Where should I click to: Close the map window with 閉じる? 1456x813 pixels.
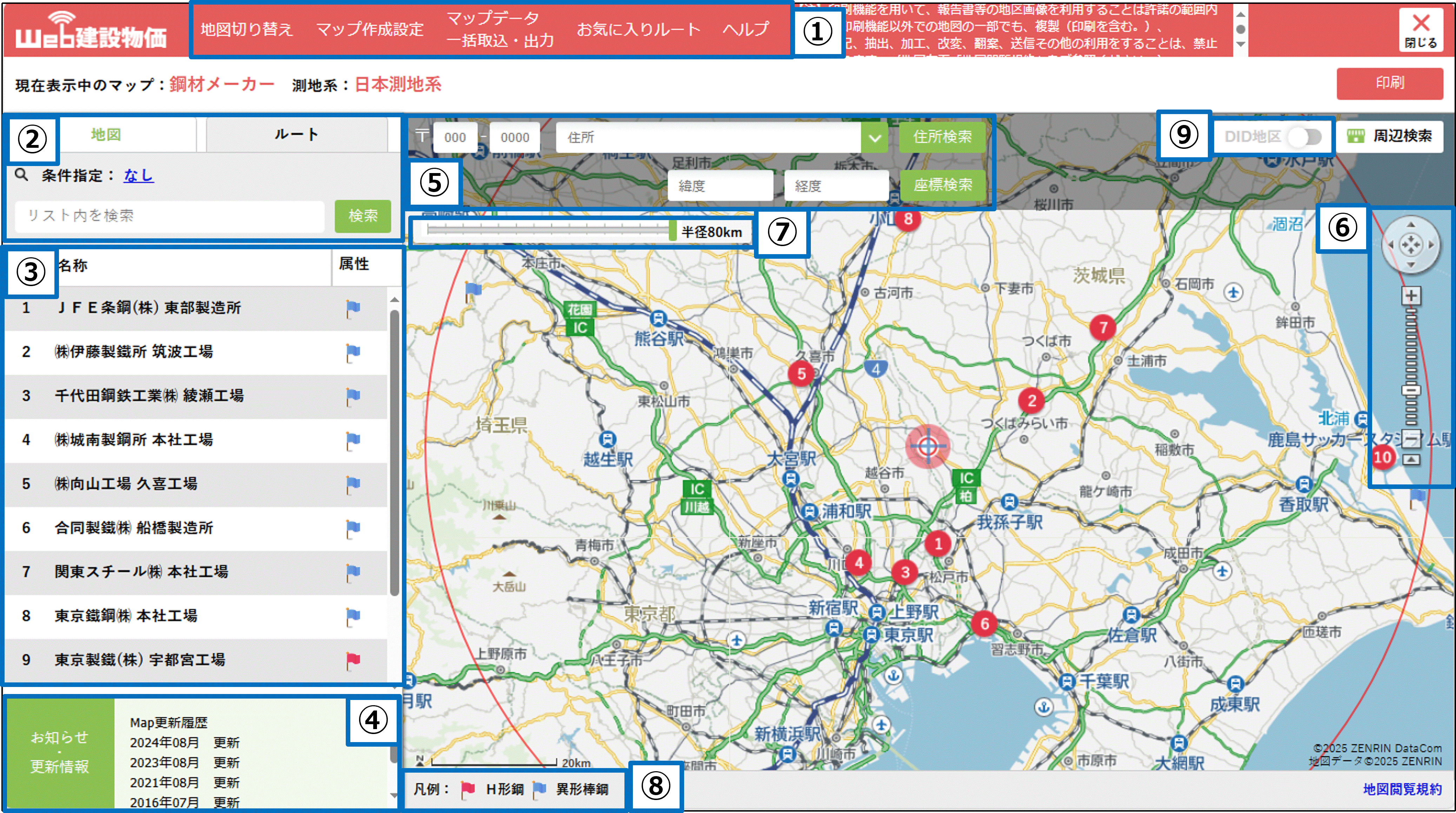[1421, 29]
